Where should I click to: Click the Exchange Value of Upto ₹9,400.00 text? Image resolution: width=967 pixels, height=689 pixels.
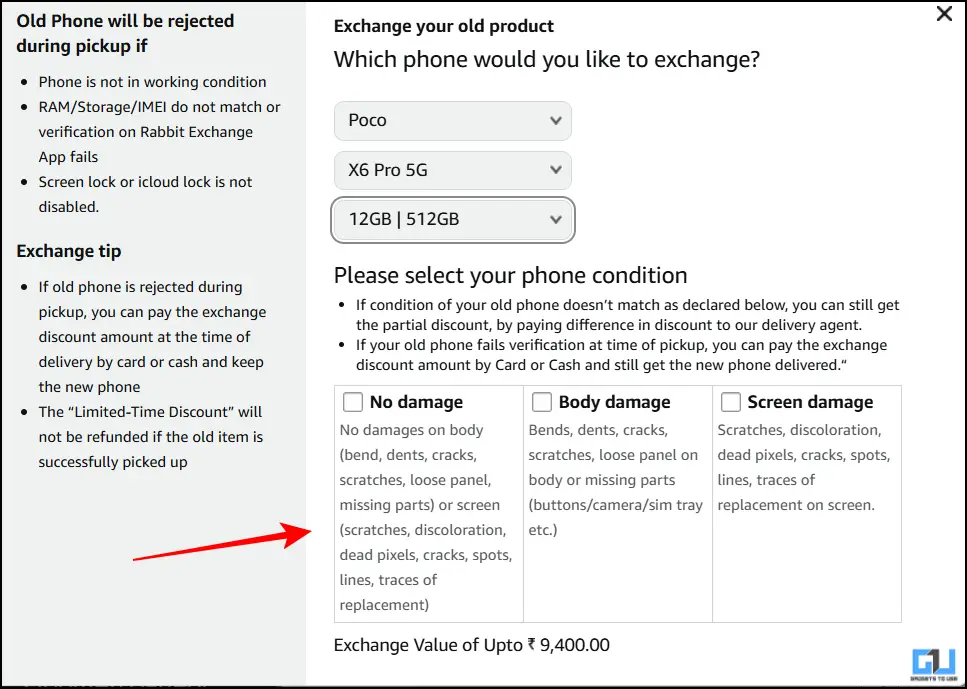472,645
